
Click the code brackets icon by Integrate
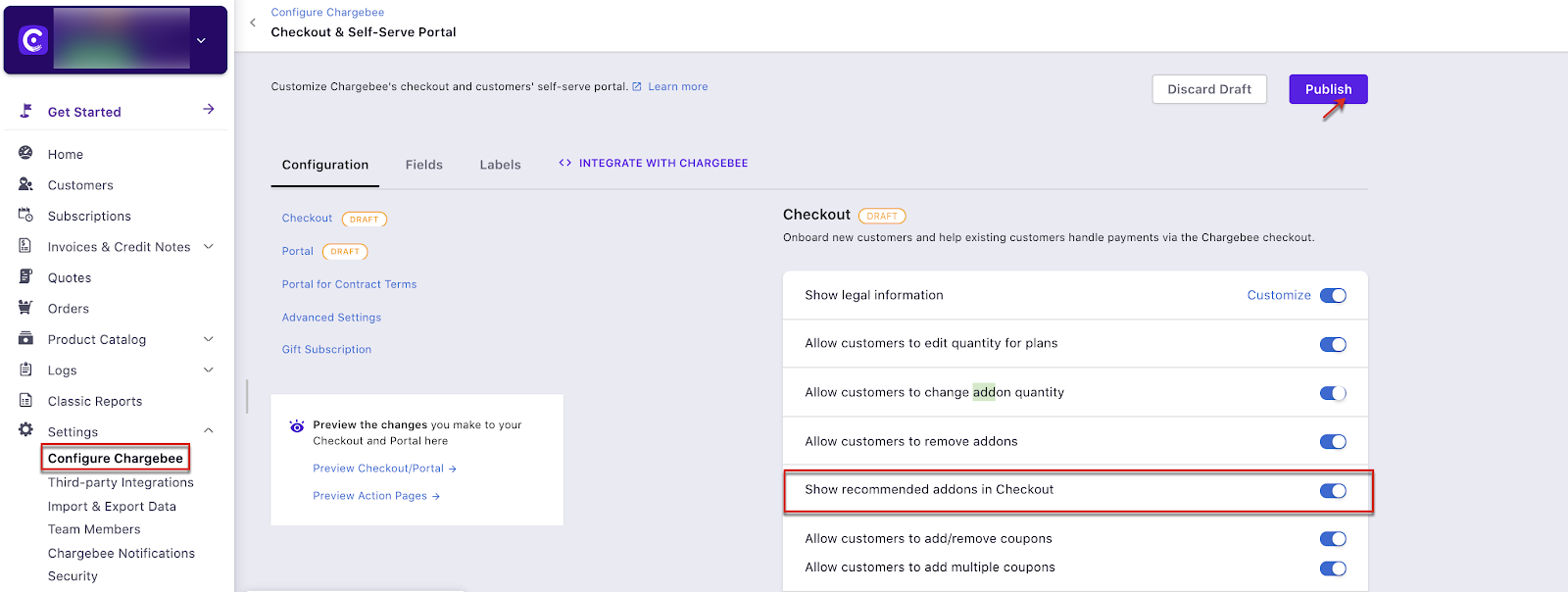565,163
